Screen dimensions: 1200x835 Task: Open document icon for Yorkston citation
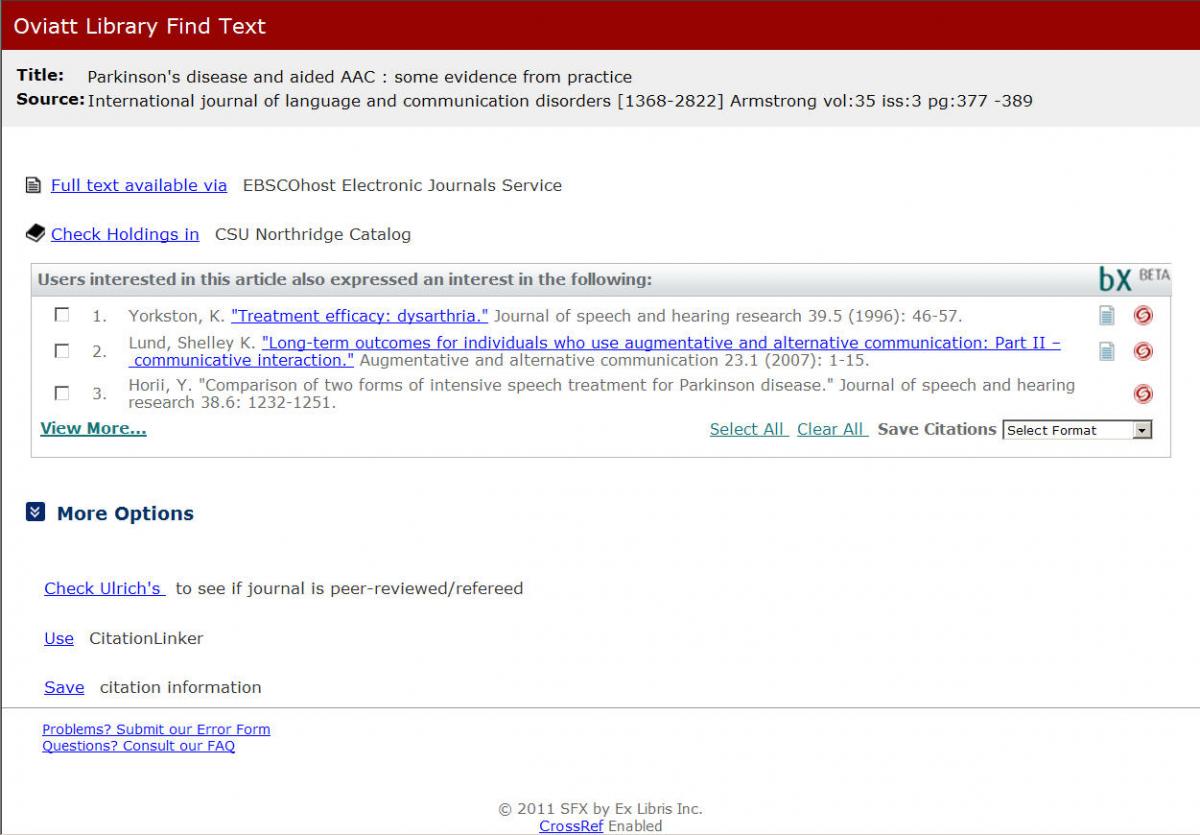[1106, 316]
